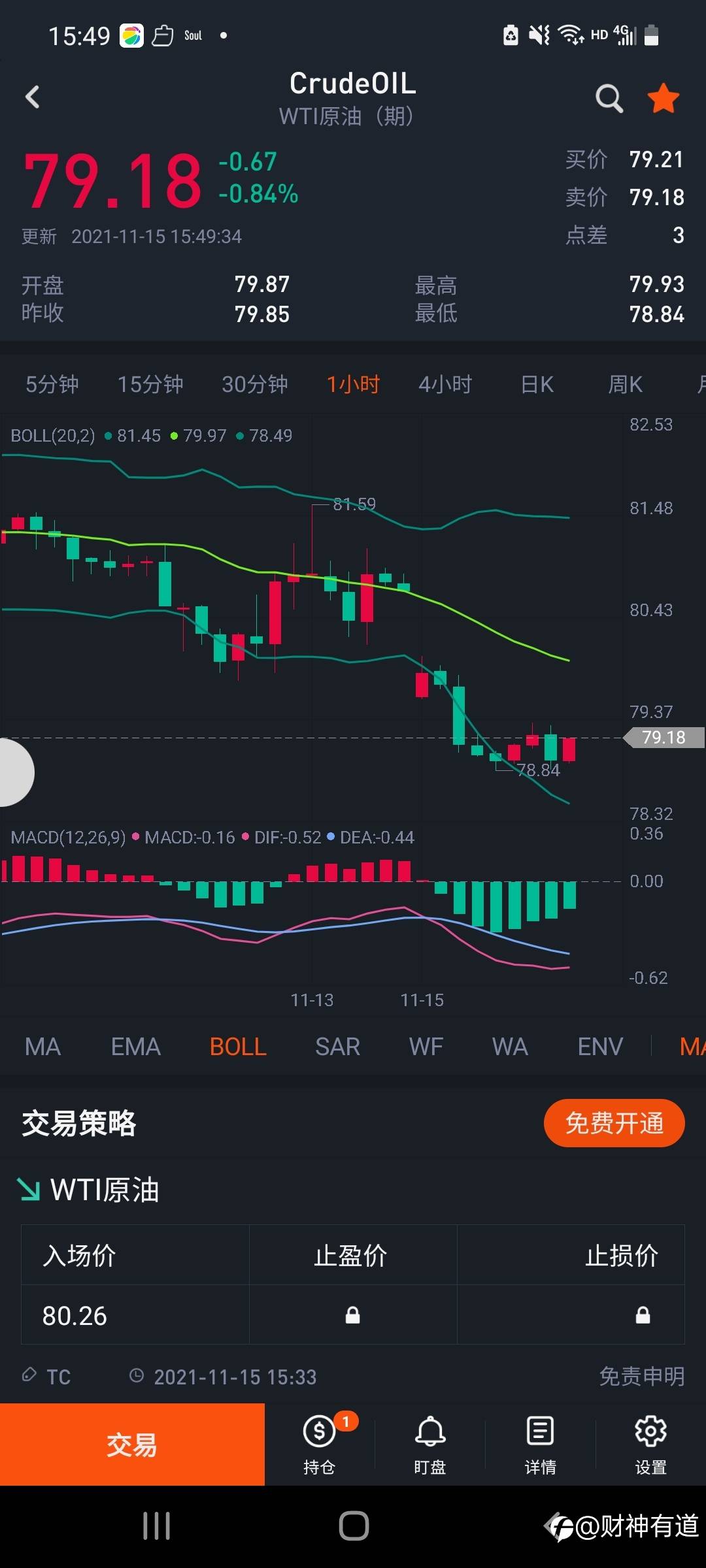Choose the ENV indicator option
Image resolution: width=706 pixels, height=1568 pixels.
[600, 1047]
